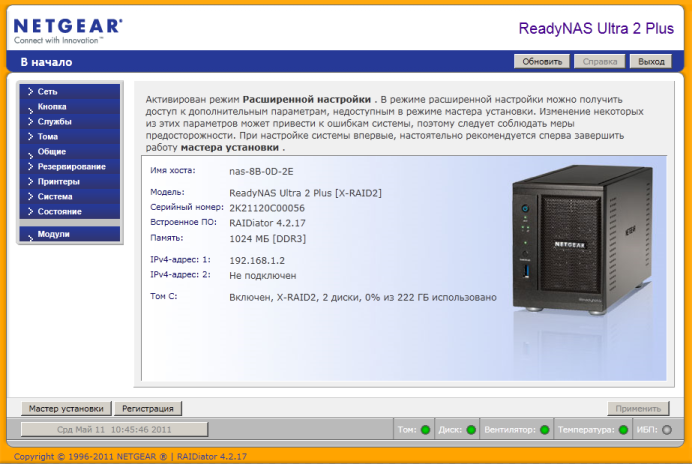The image size is (692, 464).
Task: Click the Выход button to log out
Action: pyautogui.click(x=651, y=61)
